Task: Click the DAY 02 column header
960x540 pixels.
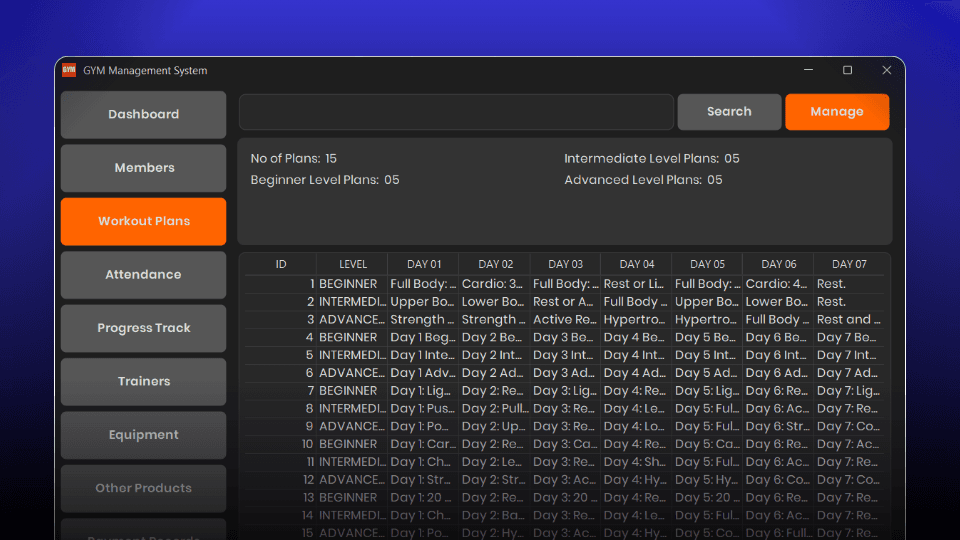Action: click(495, 264)
